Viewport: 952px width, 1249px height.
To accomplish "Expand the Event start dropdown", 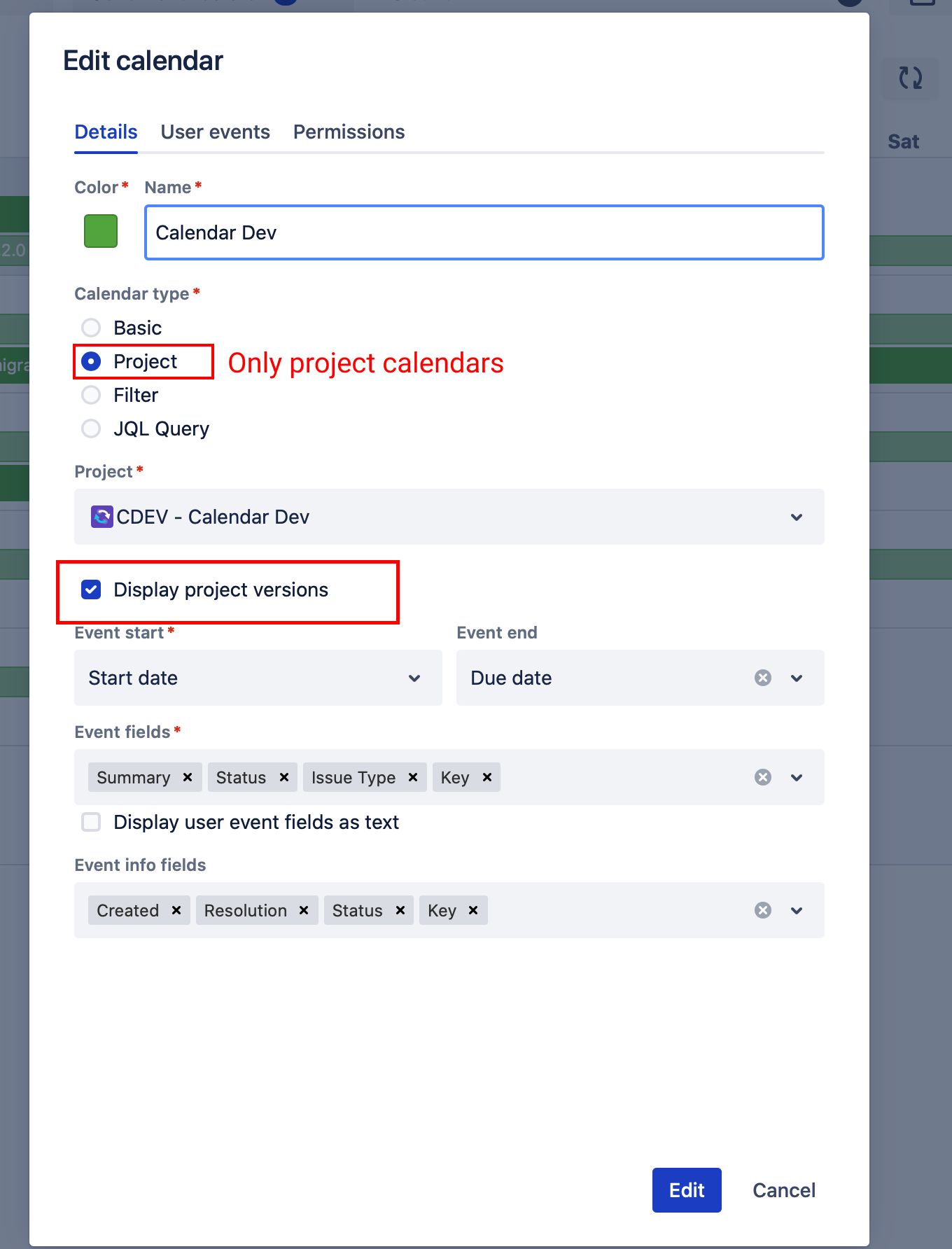I will click(258, 678).
